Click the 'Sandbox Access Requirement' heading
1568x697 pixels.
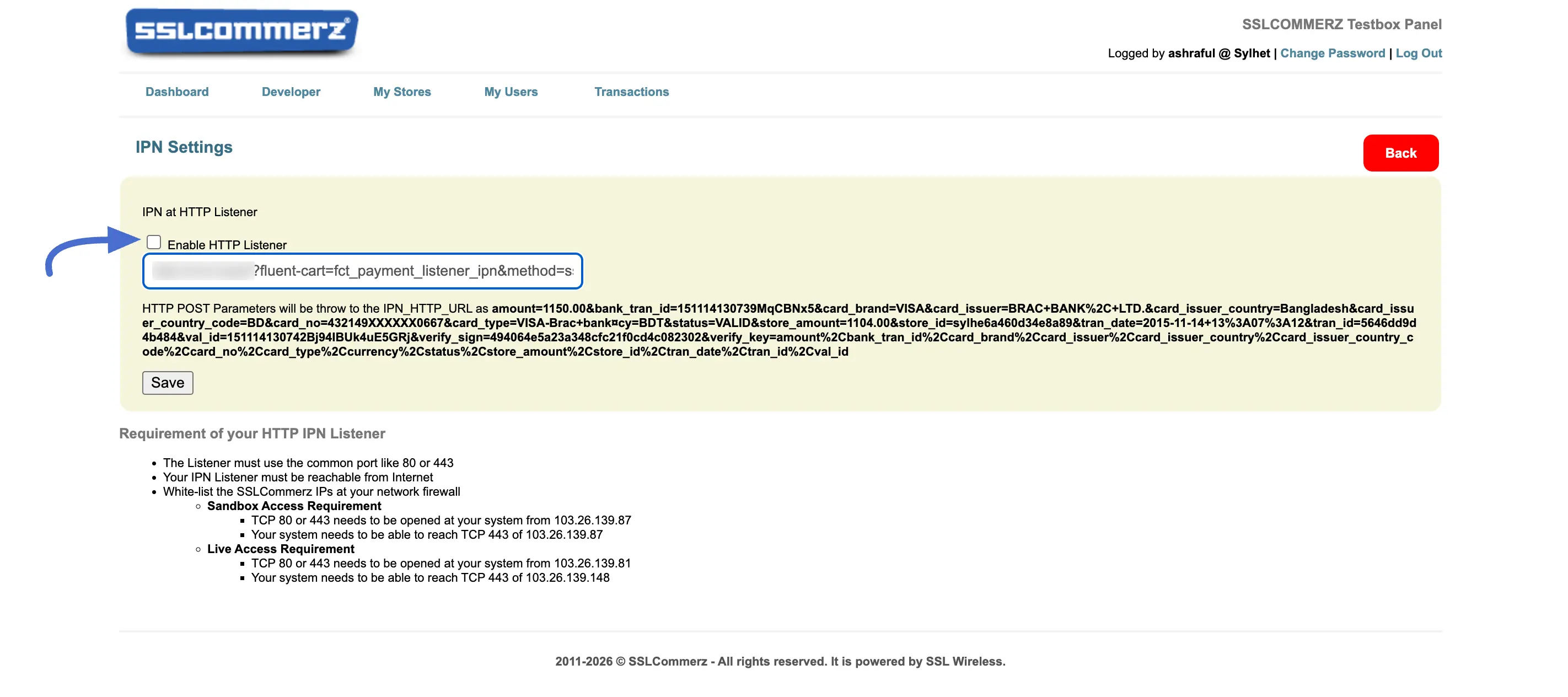(x=294, y=506)
